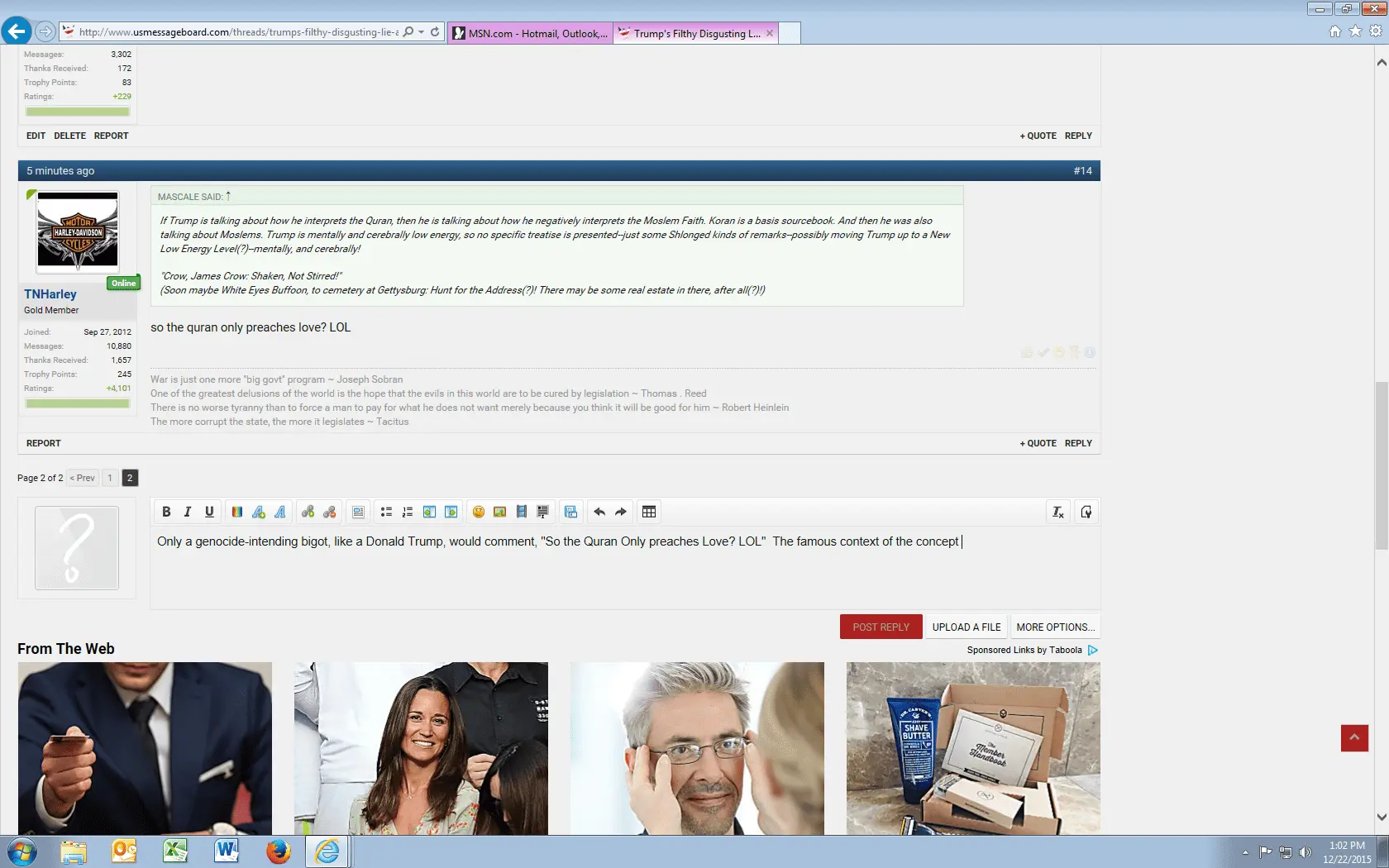
Task: Click the remove formatting icon
Action: tap(1057, 513)
